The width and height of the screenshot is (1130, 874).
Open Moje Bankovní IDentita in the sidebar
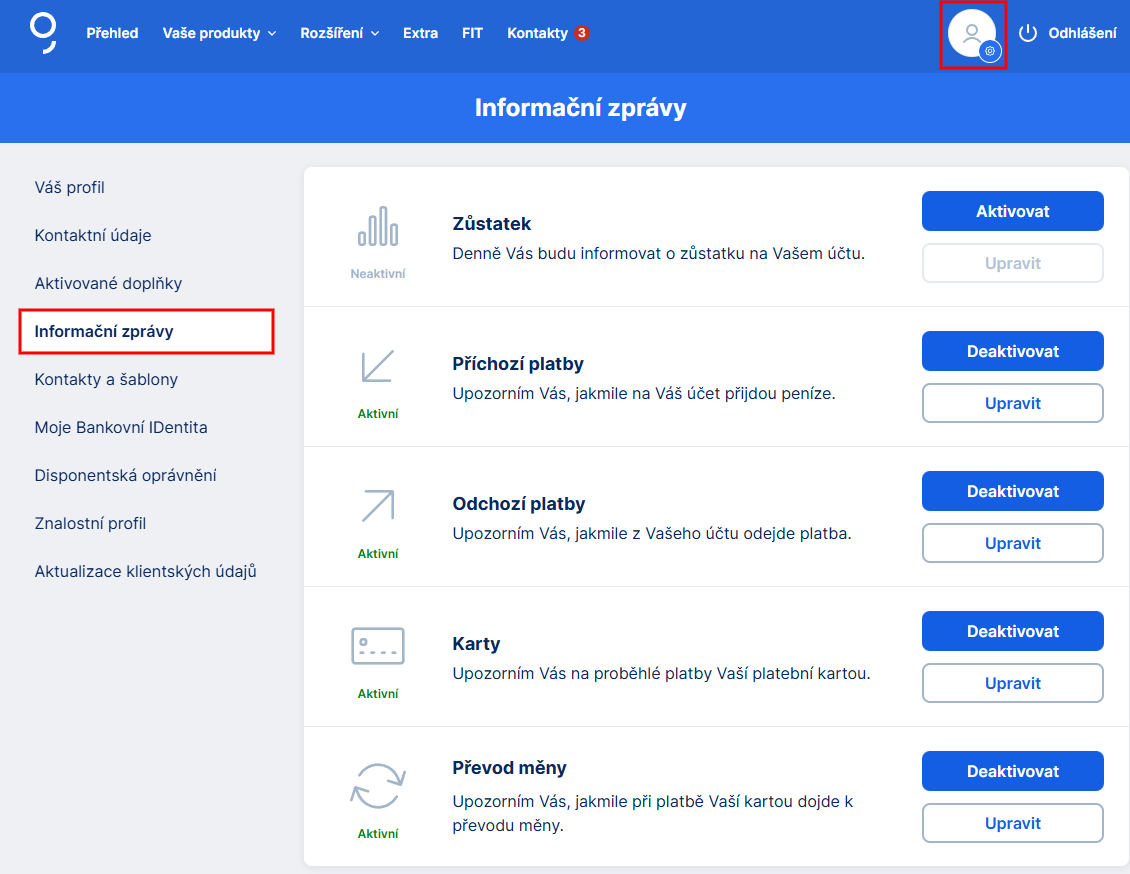123,427
